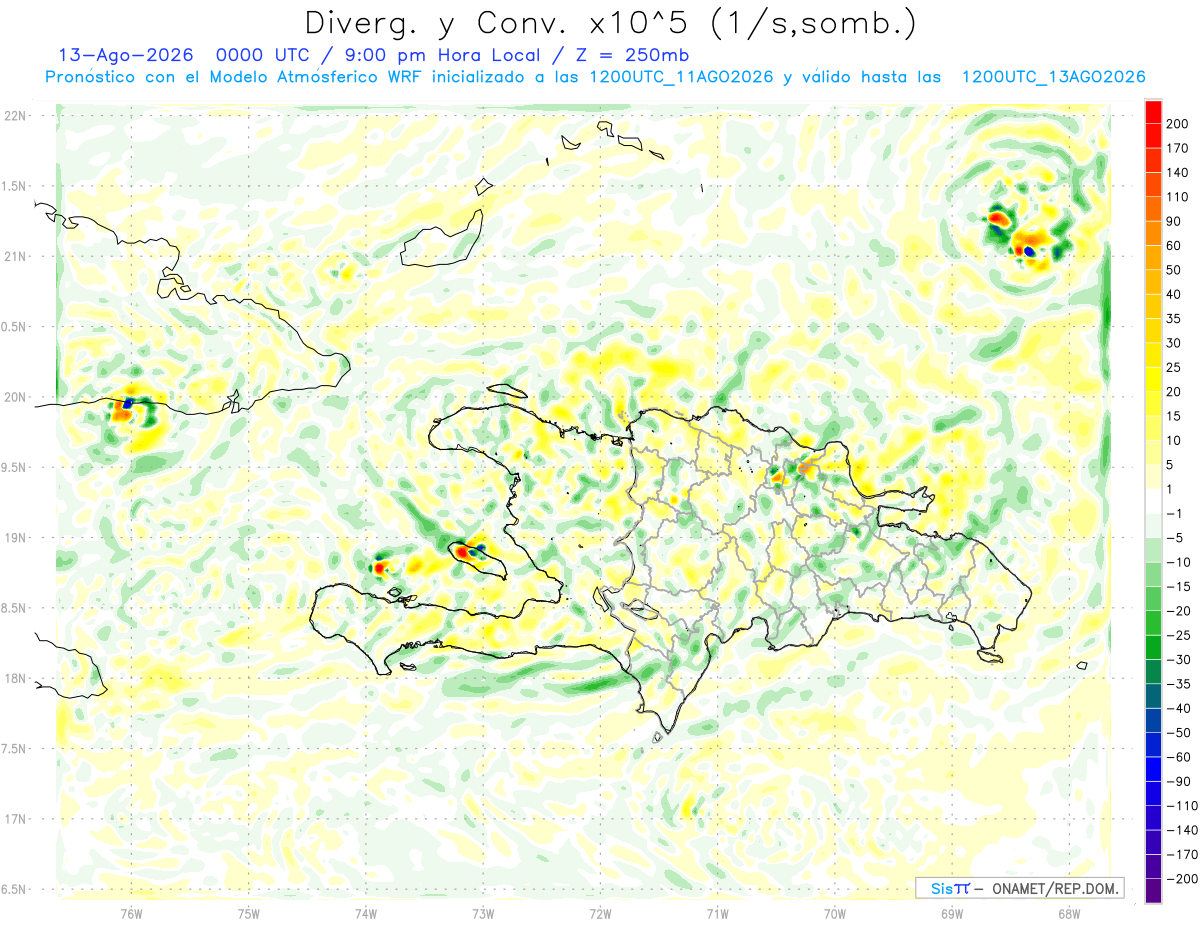The height and width of the screenshot is (927, 1200).
Task: Click the 8.5N latitude axis label
Action: pos(15,608)
